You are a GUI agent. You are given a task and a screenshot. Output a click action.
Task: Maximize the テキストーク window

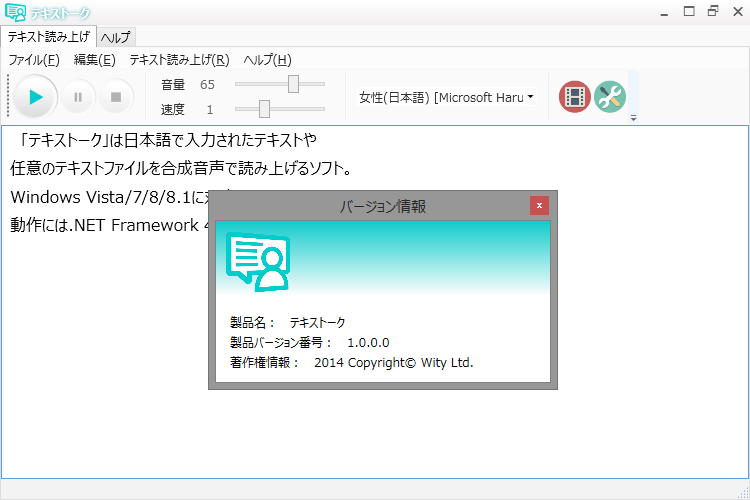click(689, 11)
